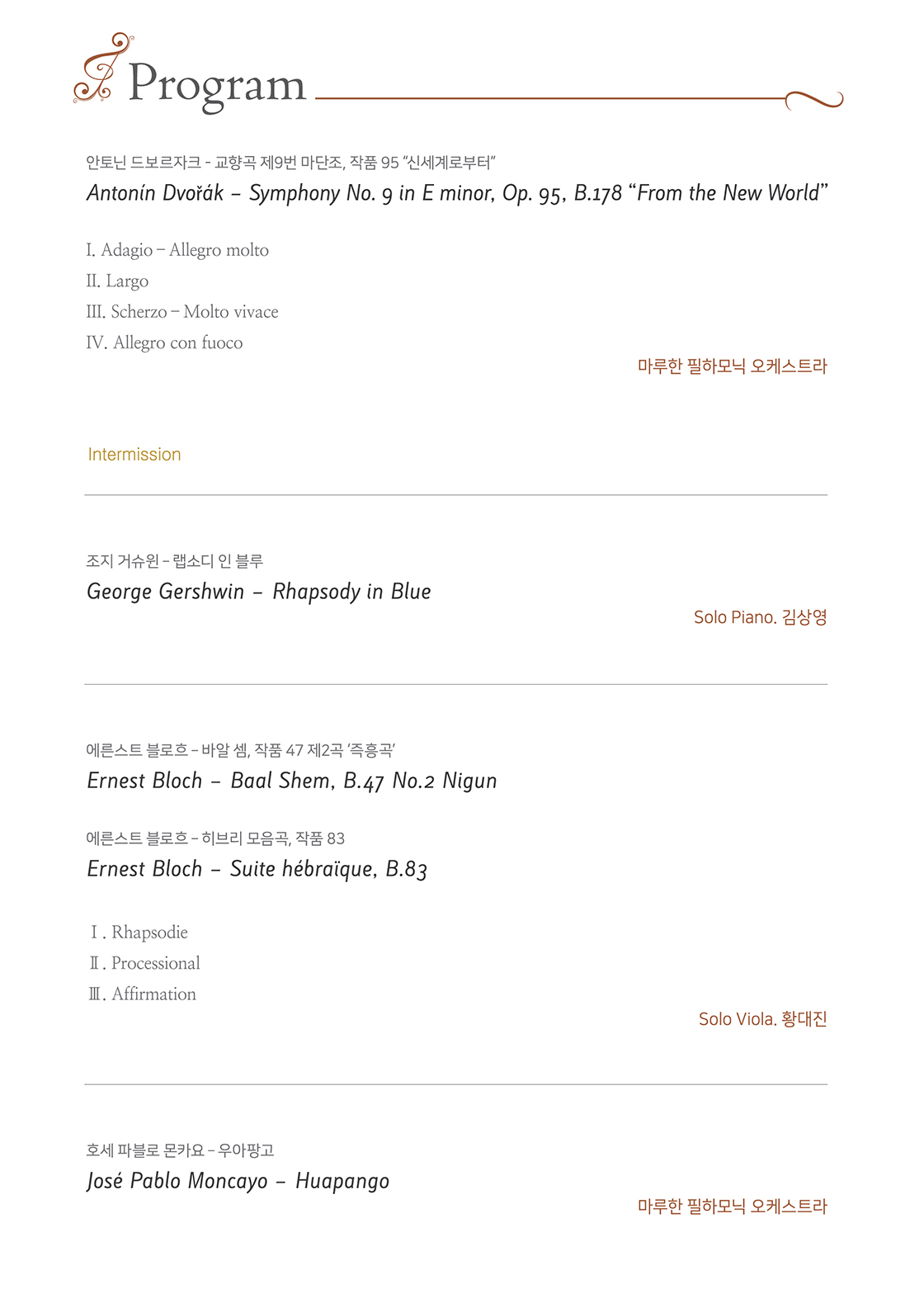This screenshot has width=924, height=1289.
Task: Click the Affirmation movement line
Action: pyautogui.click(x=142, y=994)
